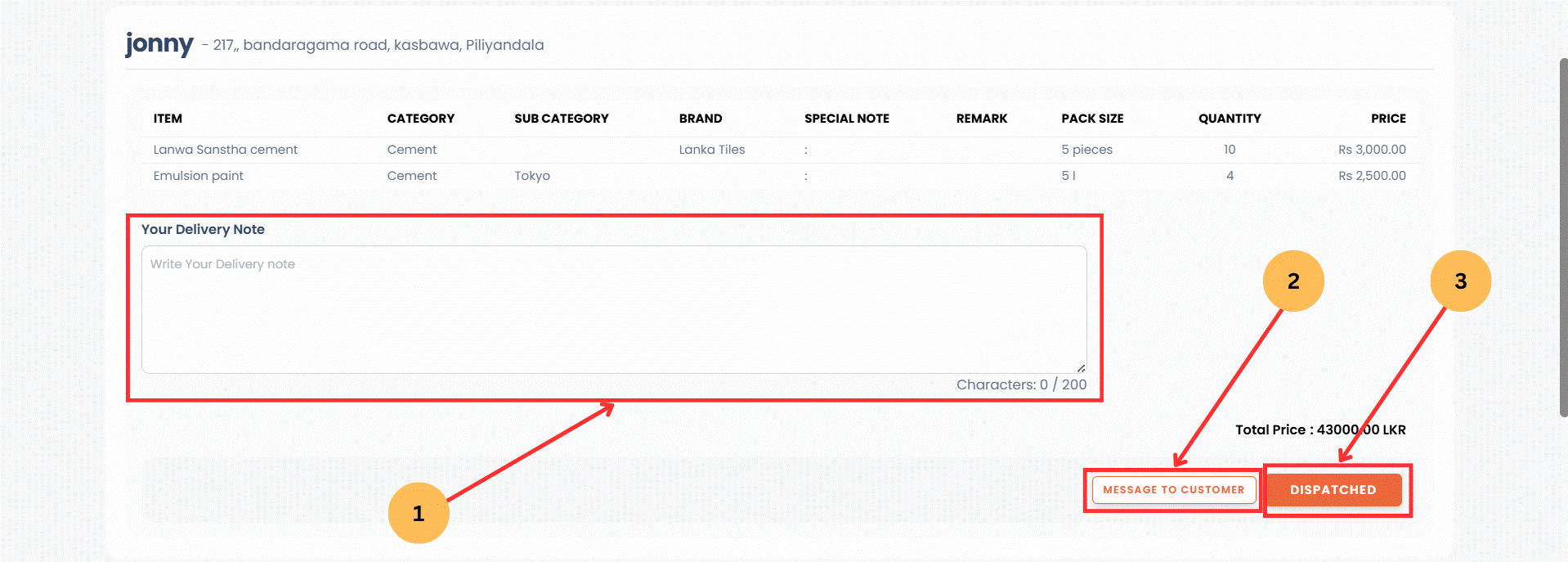
Task: Click the Characters 0 / 200 counter
Action: coord(1021,384)
